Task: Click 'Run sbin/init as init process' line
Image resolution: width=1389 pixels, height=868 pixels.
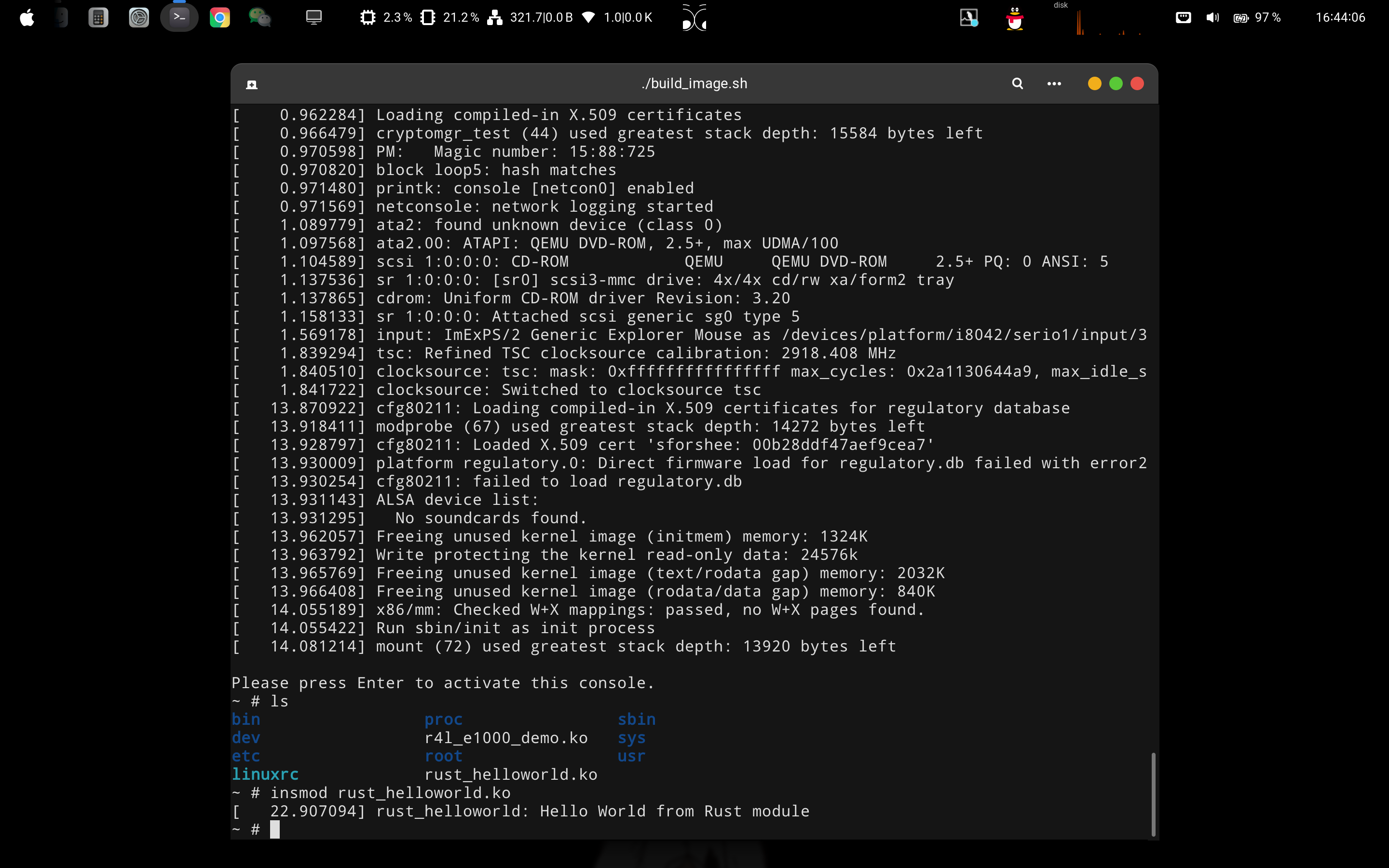Action: pos(443,628)
